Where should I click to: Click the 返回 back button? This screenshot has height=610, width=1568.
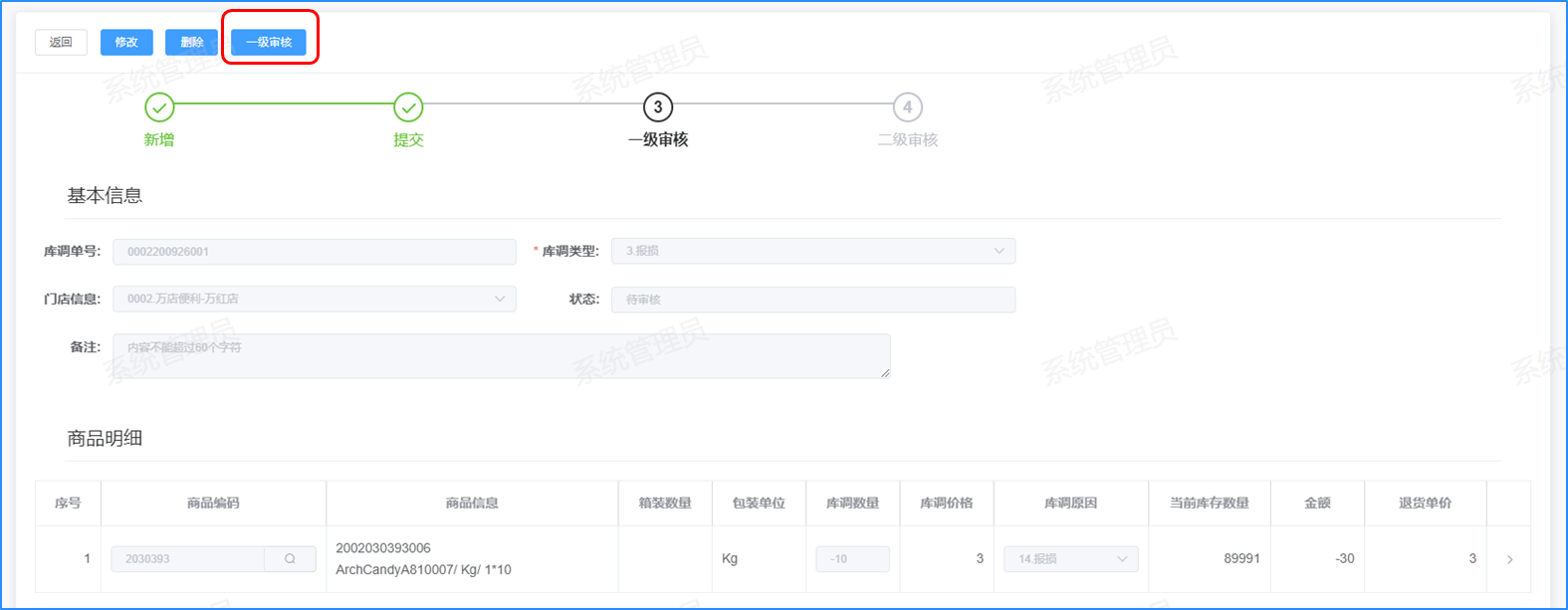pyautogui.click(x=61, y=42)
